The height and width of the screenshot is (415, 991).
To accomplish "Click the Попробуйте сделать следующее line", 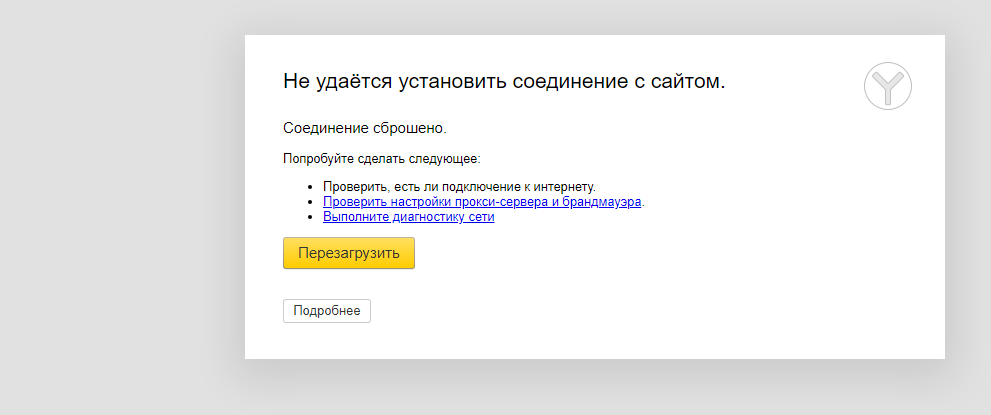I will coord(382,159).
